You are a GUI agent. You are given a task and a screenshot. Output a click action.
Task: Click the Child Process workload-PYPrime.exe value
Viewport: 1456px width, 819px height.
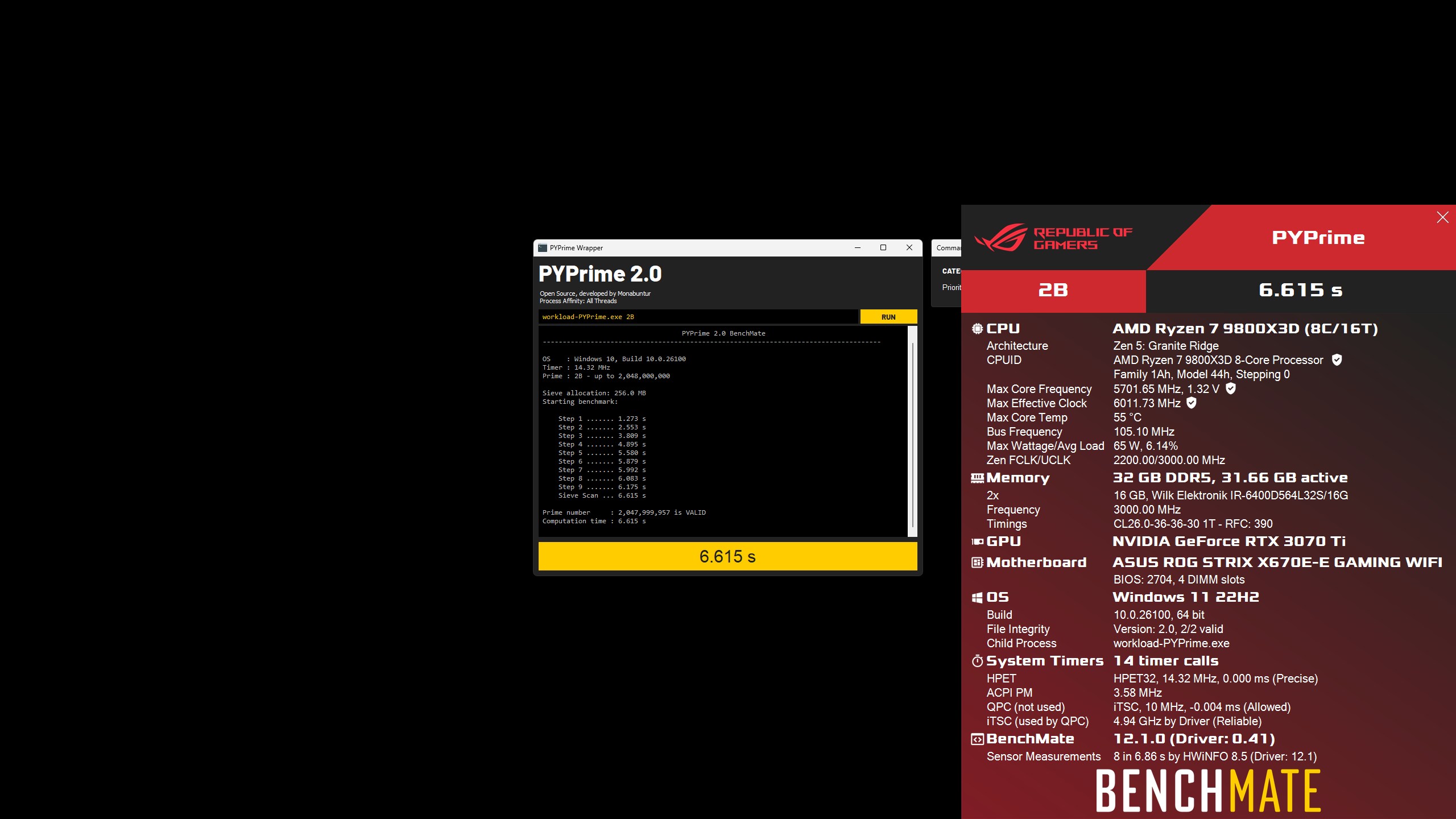(1172, 643)
